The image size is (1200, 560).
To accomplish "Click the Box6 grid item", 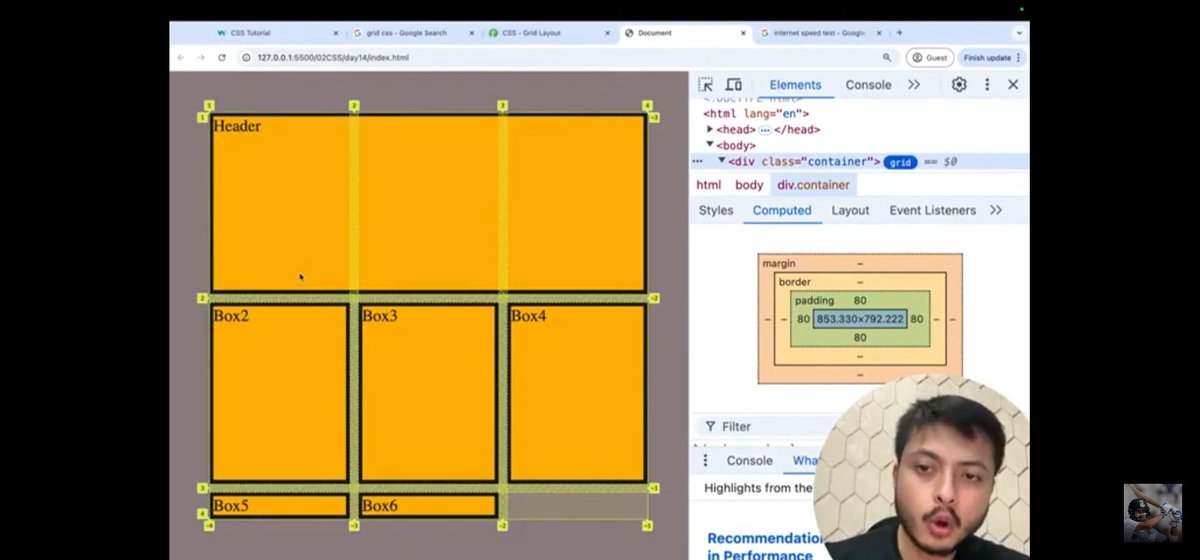I will 428,506.
